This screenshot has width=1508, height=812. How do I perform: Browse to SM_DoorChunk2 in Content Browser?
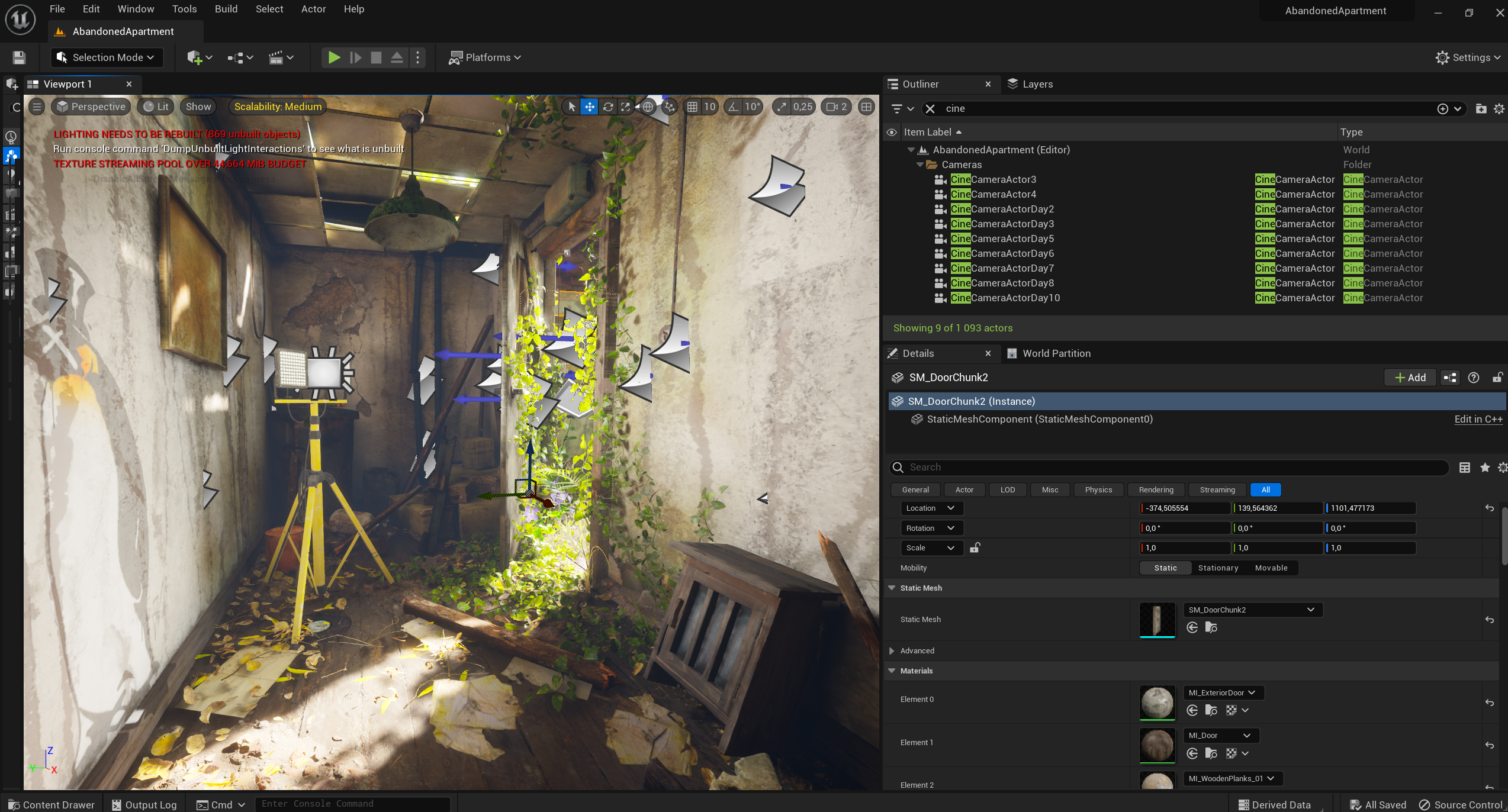pyautogui.click(x=1211, y=628)
